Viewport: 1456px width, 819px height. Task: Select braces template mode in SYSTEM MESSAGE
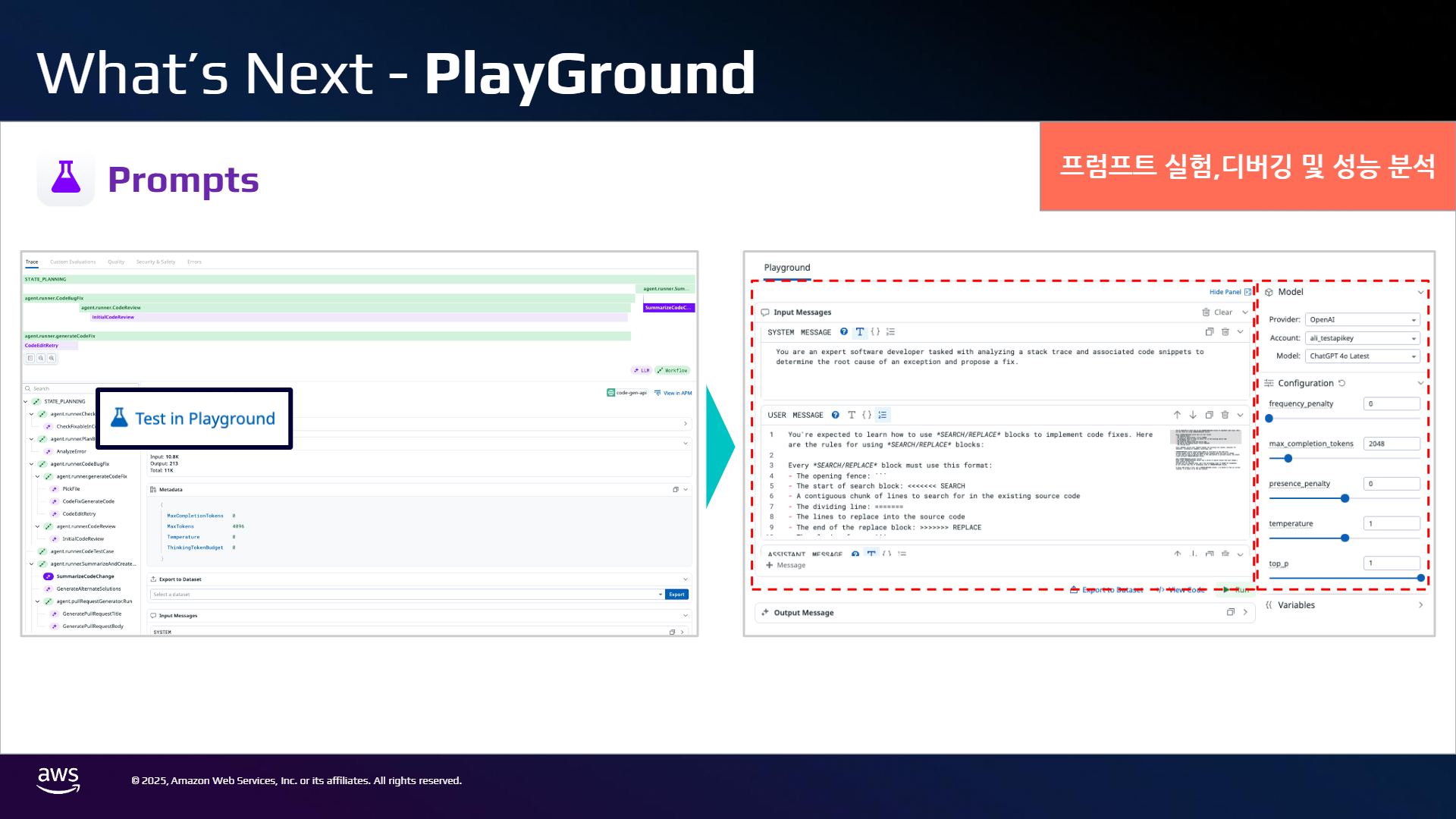(875, 332)
